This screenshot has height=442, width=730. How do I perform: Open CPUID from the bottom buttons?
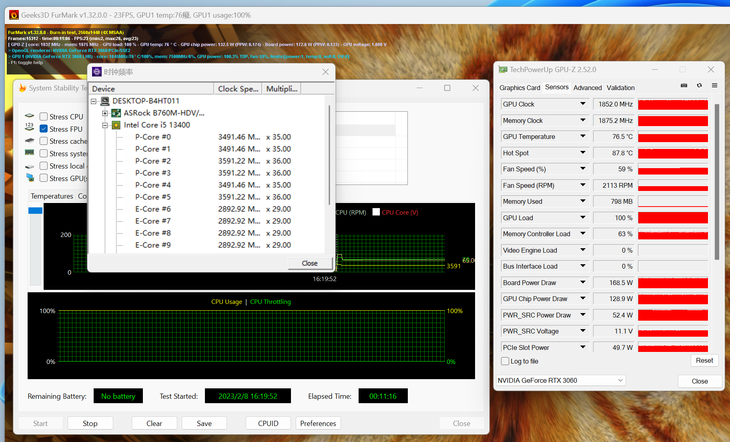[268, 423]
